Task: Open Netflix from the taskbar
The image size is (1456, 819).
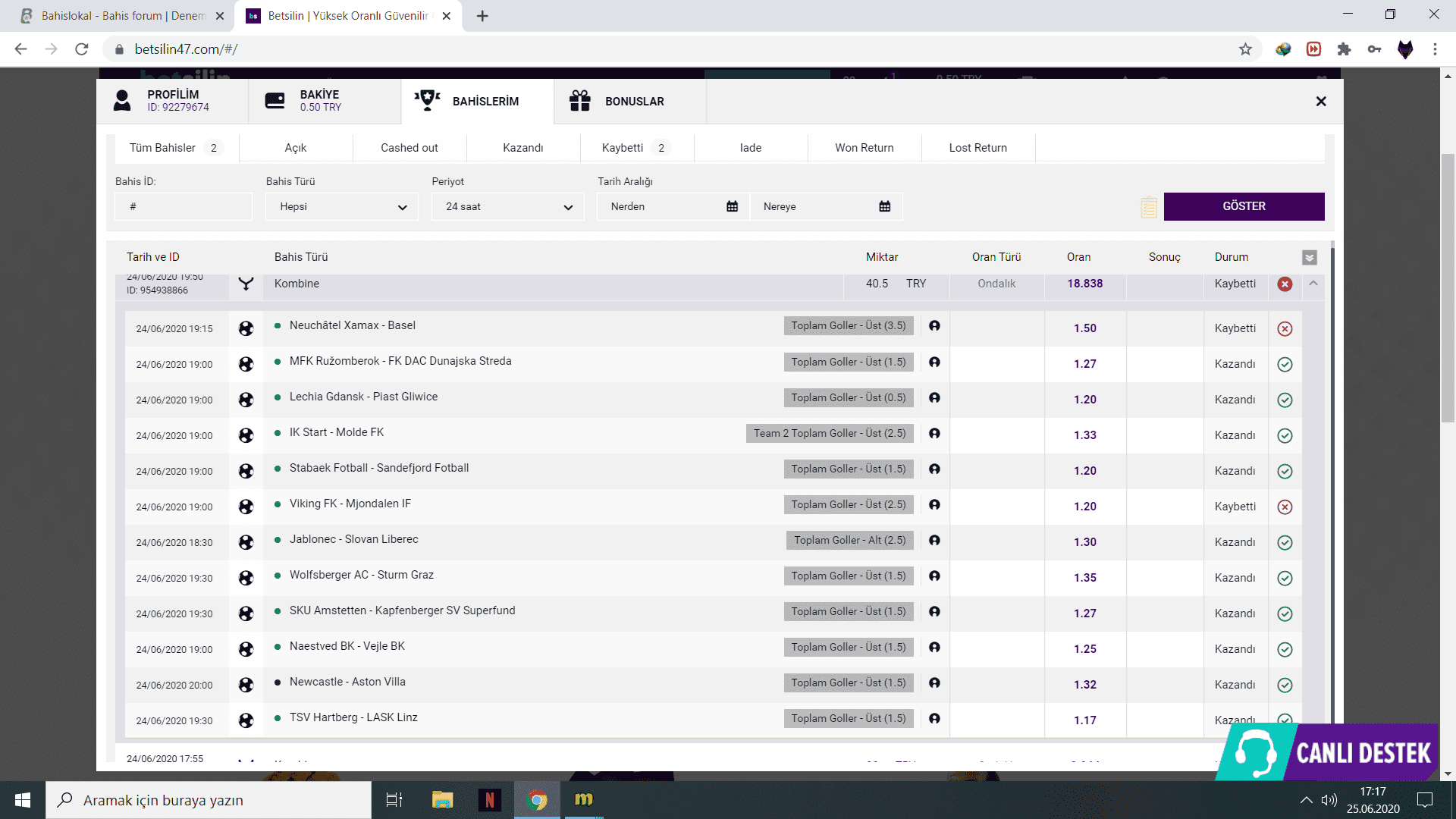Action: click(x=490, y=800)
